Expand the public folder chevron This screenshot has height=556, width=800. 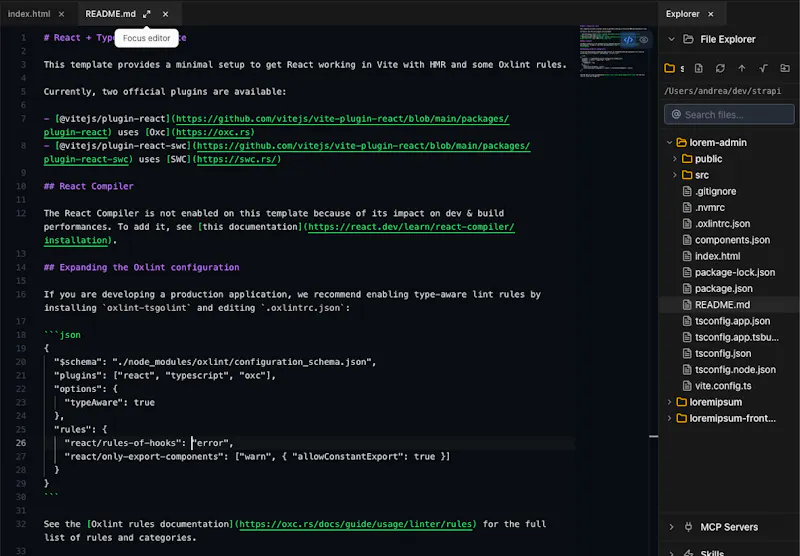(x=674, y=159)
